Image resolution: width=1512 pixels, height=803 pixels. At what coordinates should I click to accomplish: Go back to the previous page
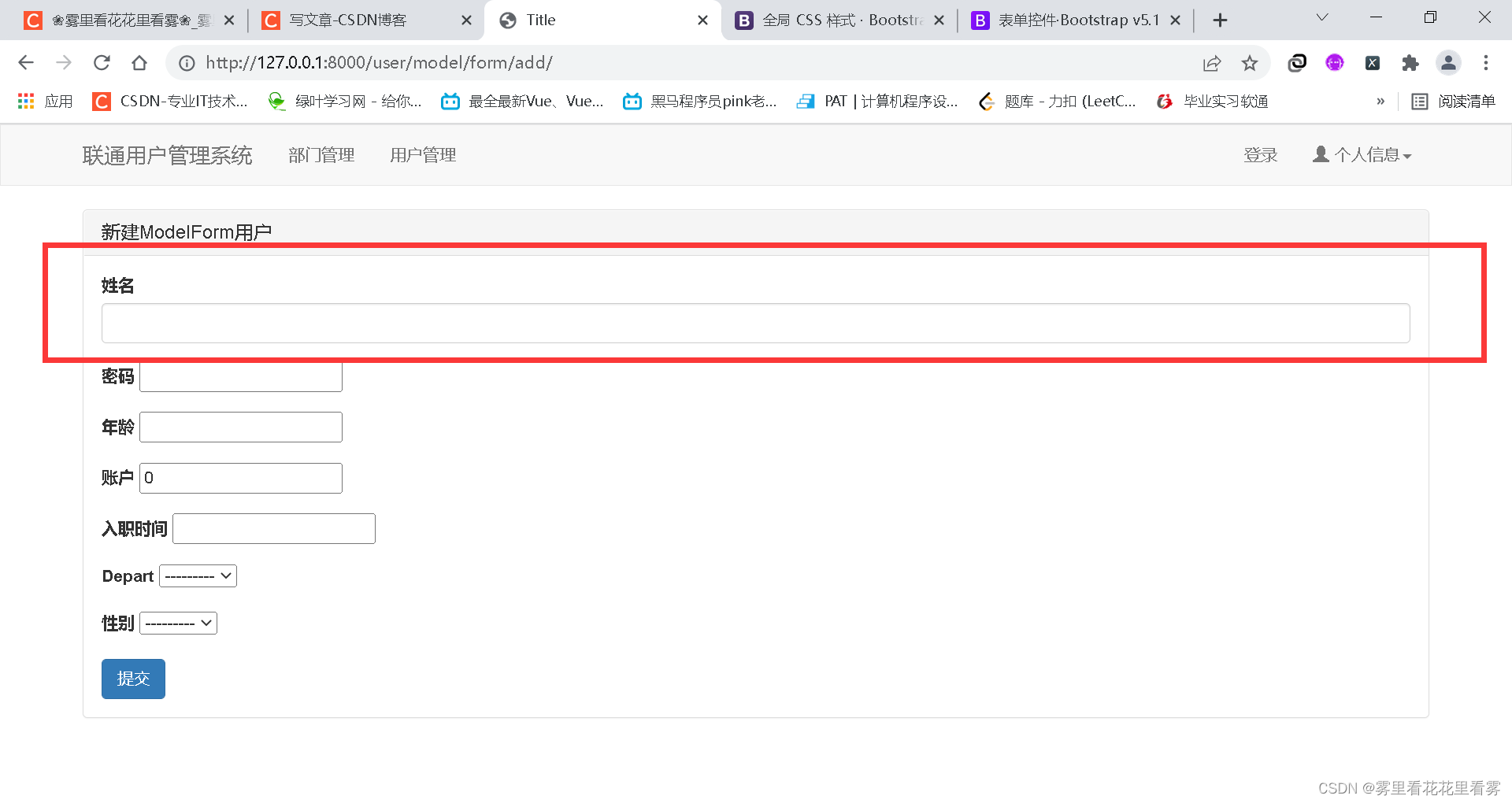26,63
